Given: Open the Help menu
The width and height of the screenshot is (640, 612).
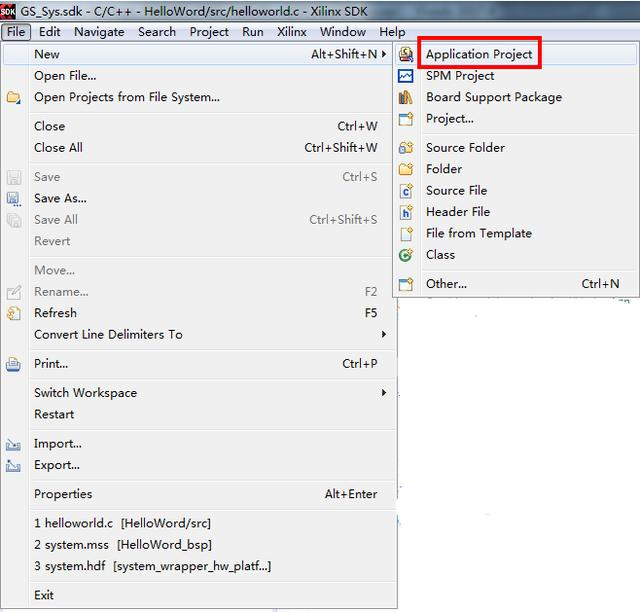Looking at the screenshot, I should click(392, 32).
